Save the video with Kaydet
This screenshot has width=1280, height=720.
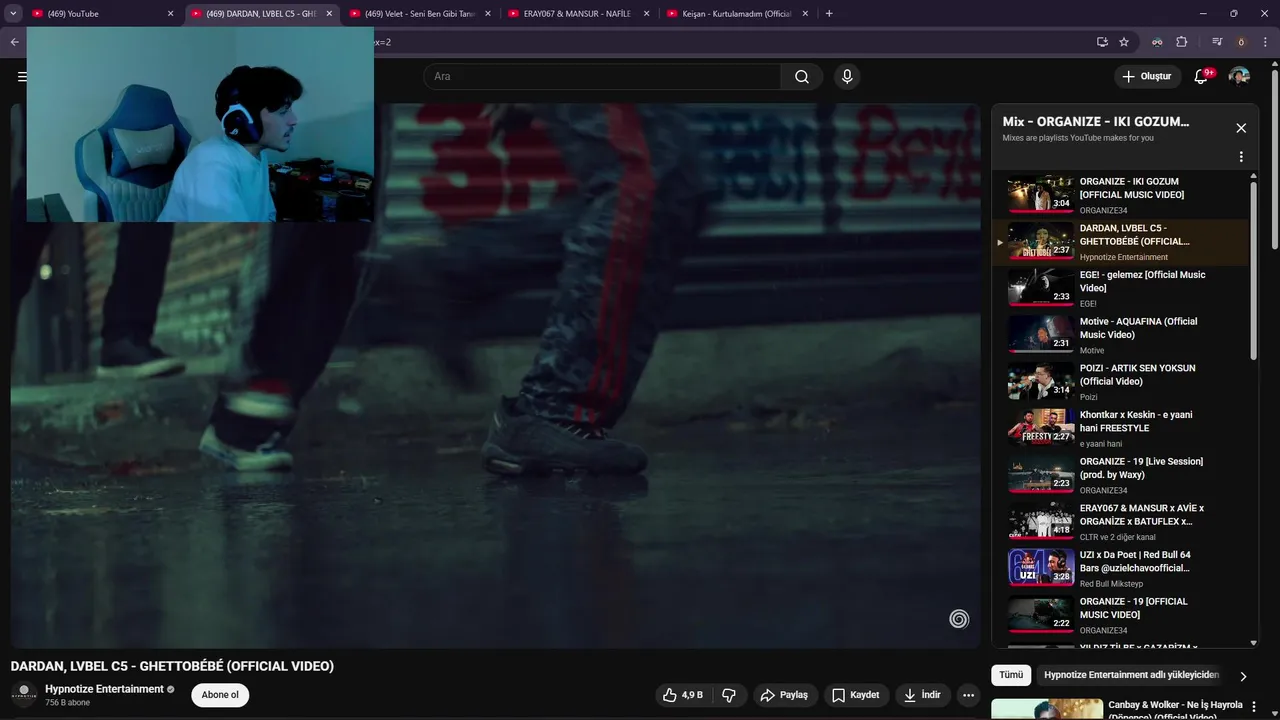coord(856,695)
